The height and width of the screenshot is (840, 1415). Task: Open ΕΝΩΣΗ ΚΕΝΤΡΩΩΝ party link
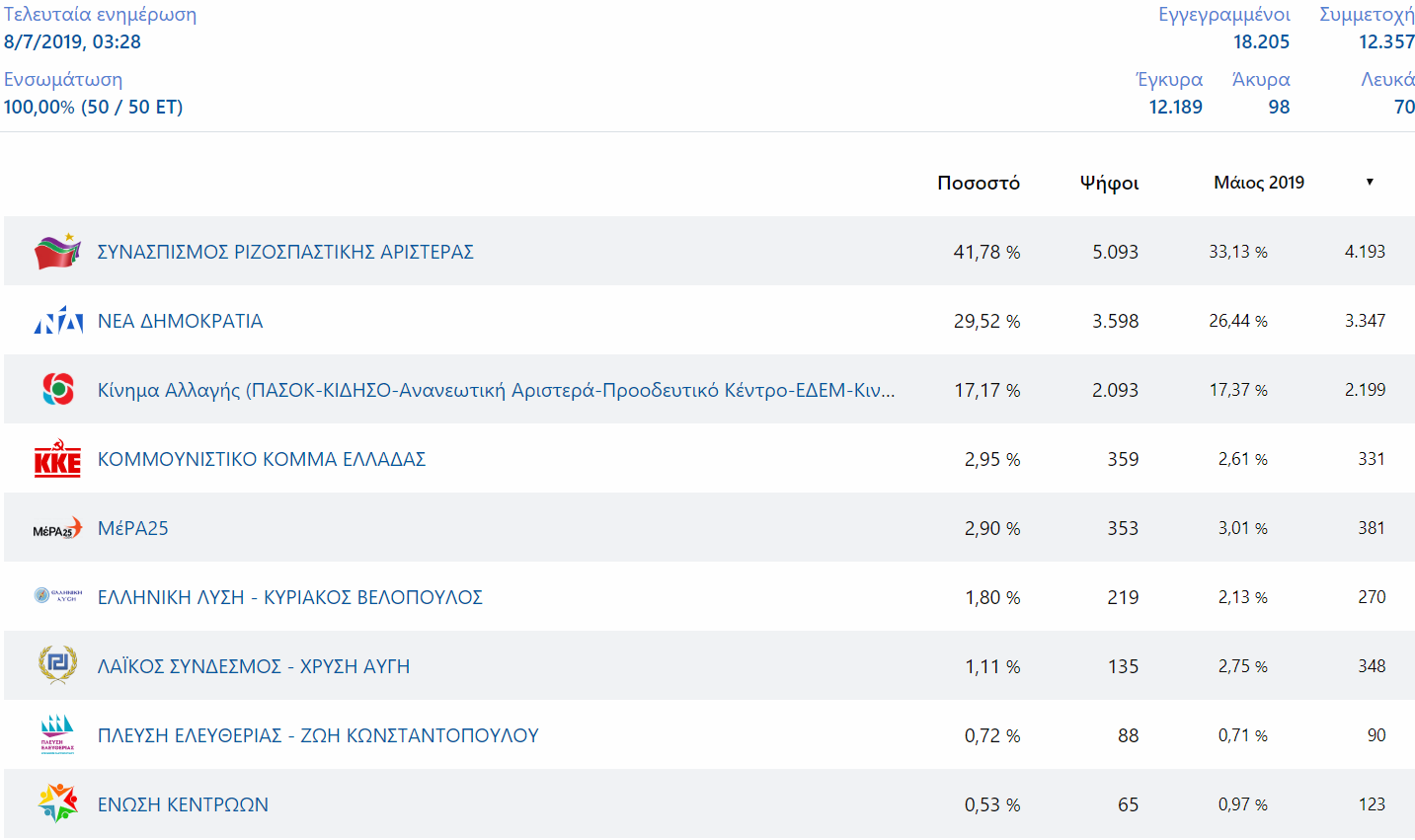(183, 804)
